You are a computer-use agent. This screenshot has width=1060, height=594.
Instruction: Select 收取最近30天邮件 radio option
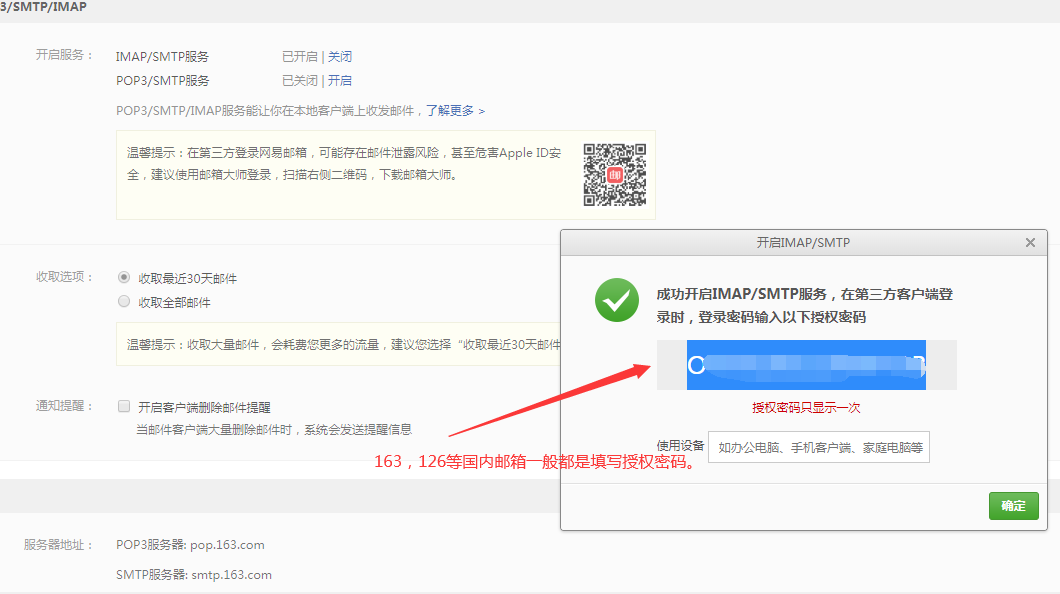[124, 277]
